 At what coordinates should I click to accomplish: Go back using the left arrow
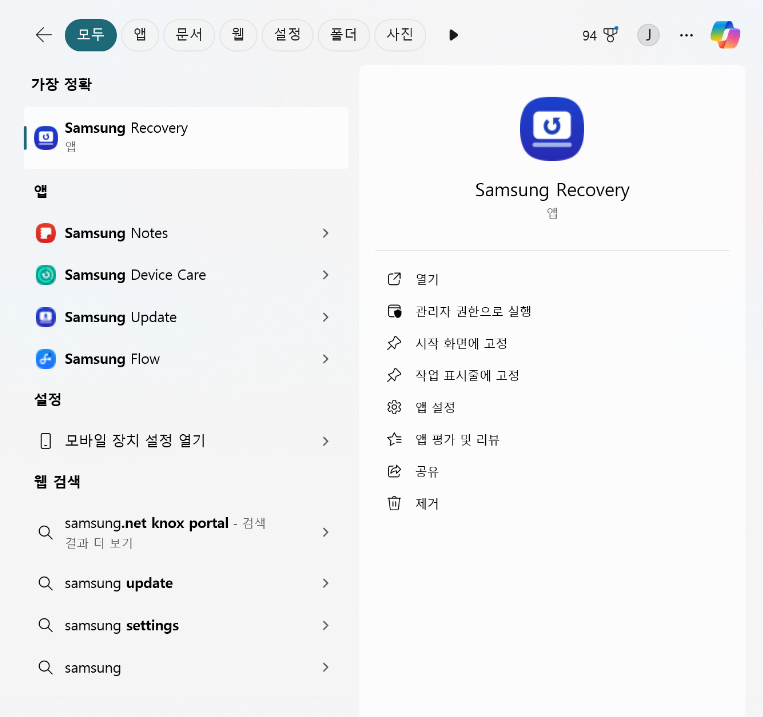pyautogui.click(x=44, y=35)
